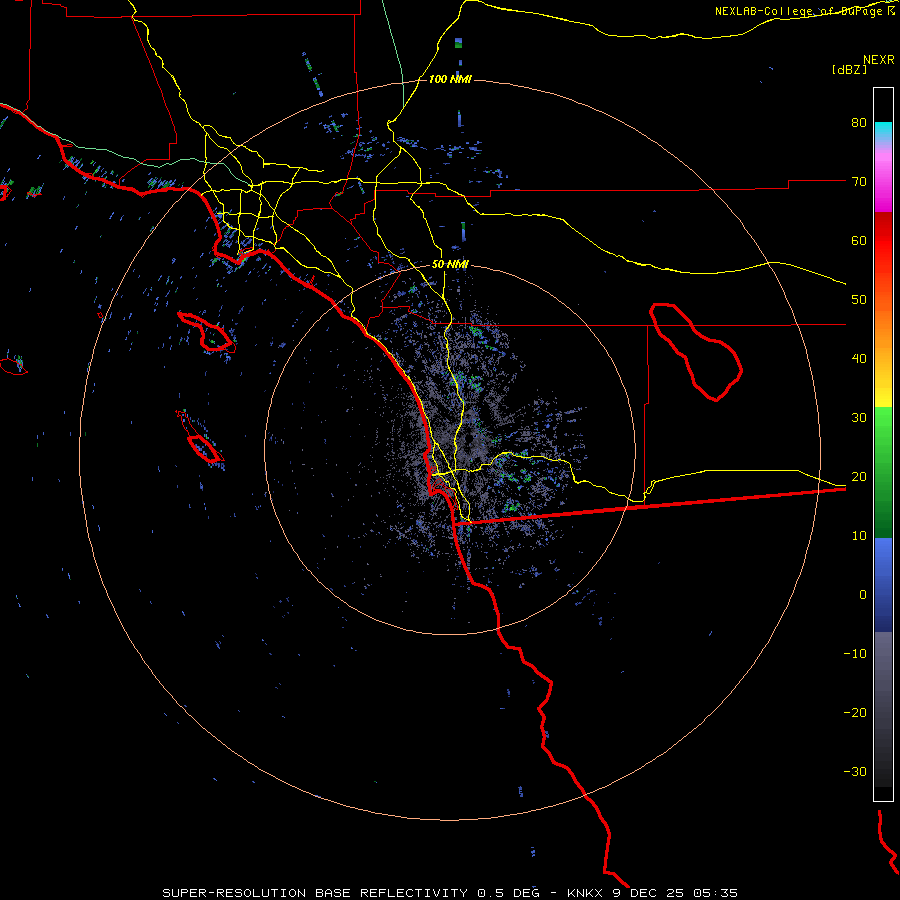Click the 05:35 timestamp in the caption
The width and height of the screenshot is (900, 900).
coord(715,893)
